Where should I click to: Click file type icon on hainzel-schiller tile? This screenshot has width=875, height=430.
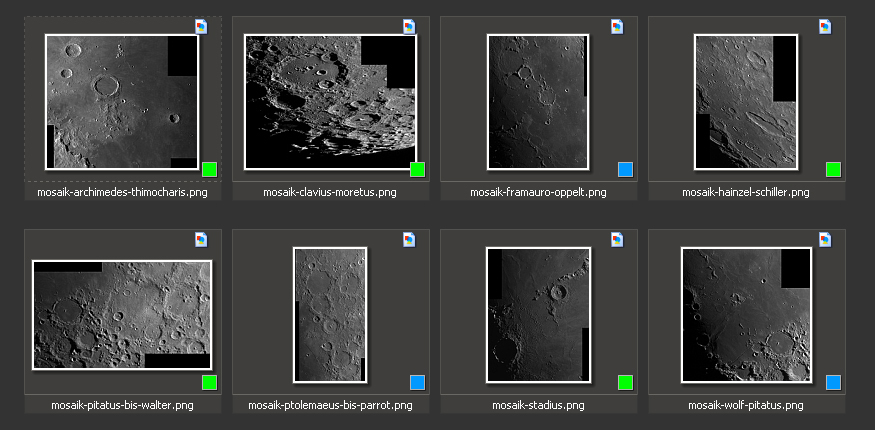click(x=825, y=27)
